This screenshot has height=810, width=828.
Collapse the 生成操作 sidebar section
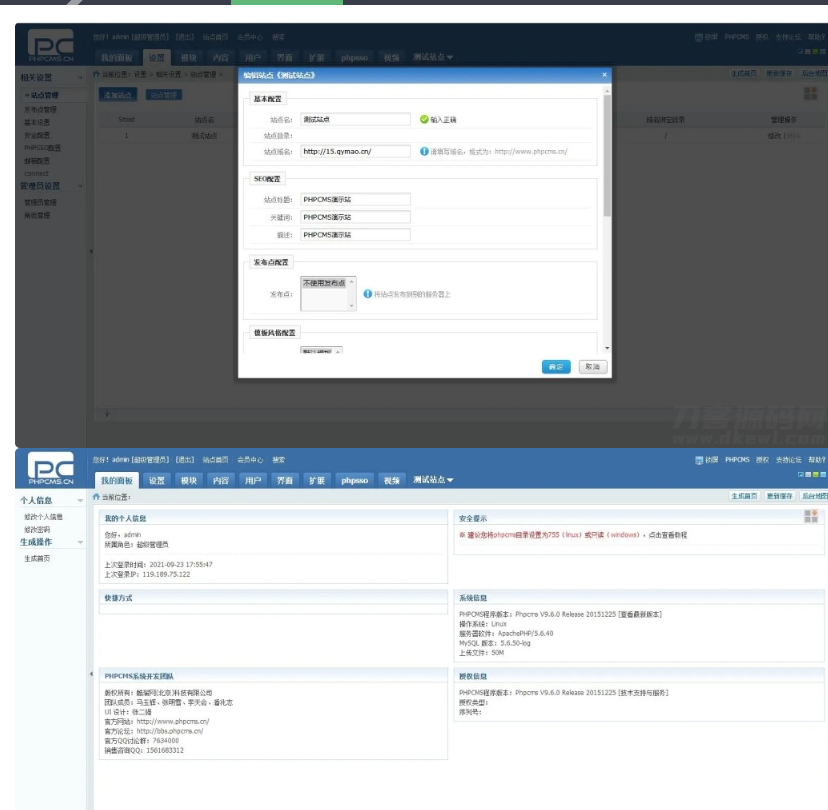tap(79, 542)
